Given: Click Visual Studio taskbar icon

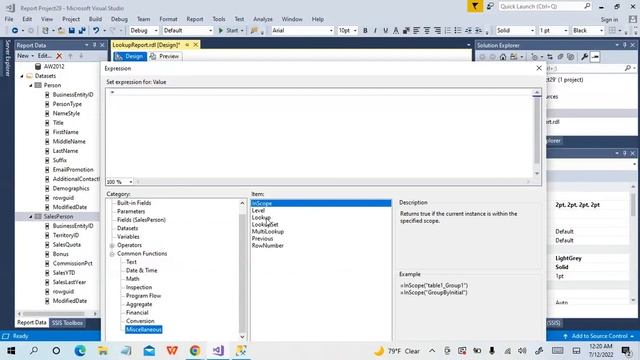Looking at the screenshot, I should click(x=218, y=351).
